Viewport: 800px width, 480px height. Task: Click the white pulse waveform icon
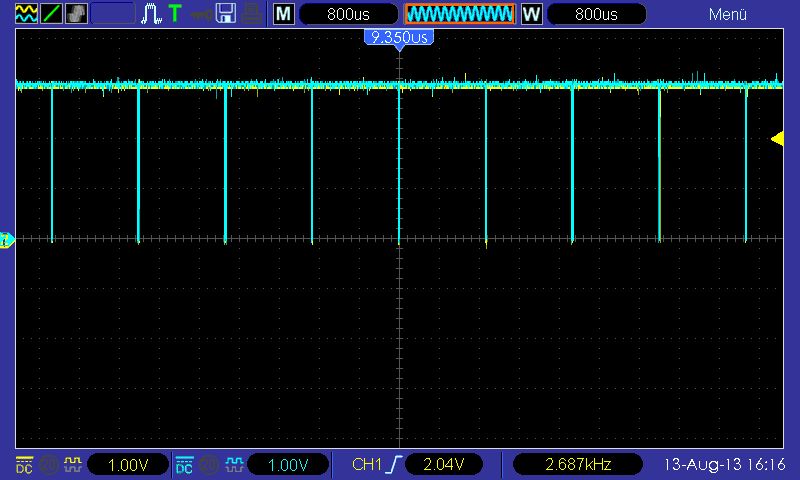(x=152, y=14)
